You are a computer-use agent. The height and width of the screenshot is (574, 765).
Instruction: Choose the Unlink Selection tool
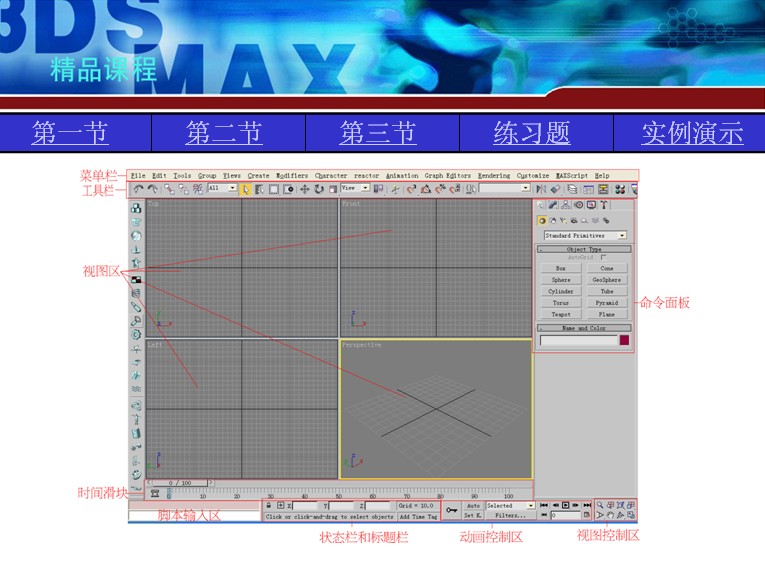(x=183, y=189)
